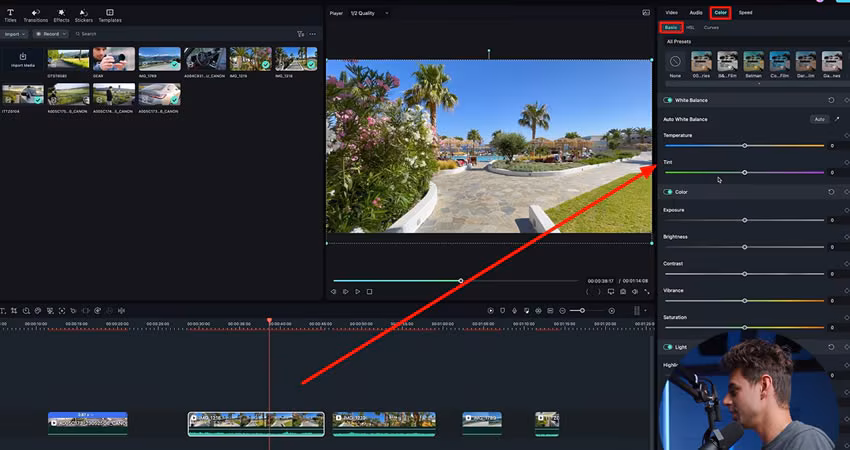Toggle the Color section switch
This screenshot has height=450, width=850.
pyautogui.click(x=667, y=192)
